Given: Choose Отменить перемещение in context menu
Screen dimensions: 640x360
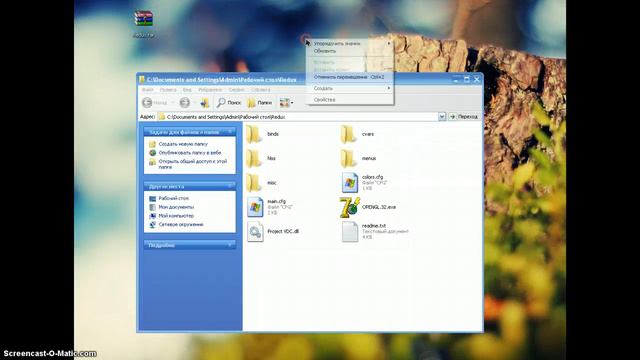Looking at the screenshot, I should [x=350, y=77].
